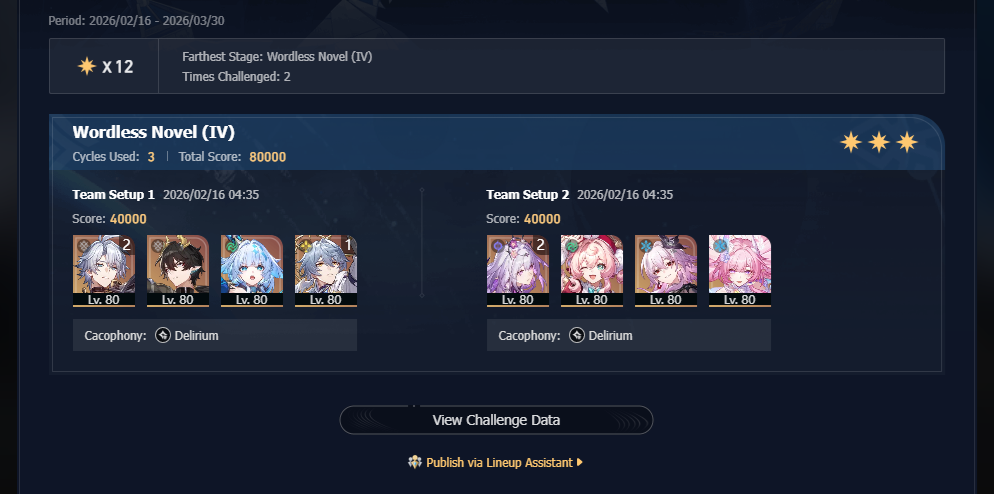Expand the arrow after Lineup Assistant

(579, 462)
